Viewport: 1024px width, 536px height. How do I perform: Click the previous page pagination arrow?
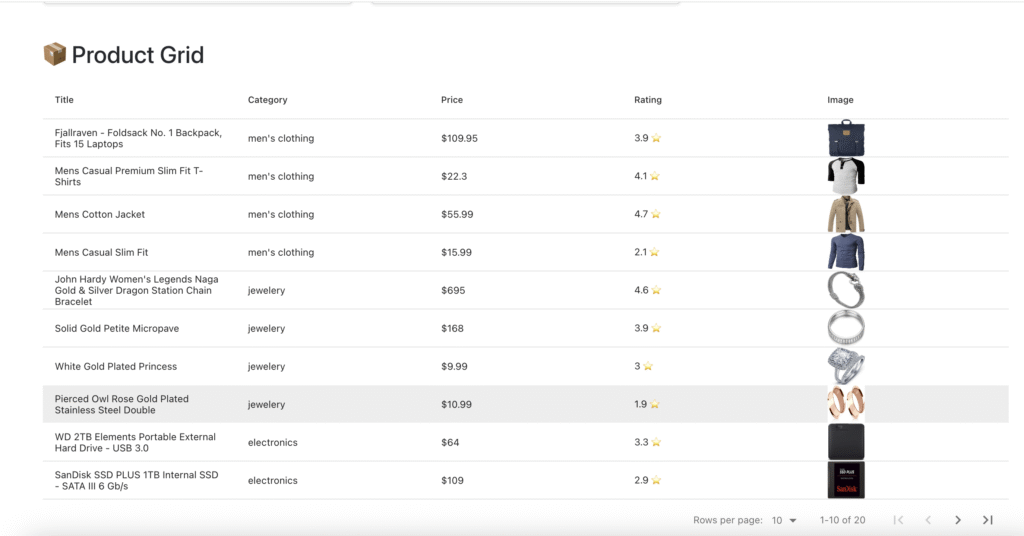pyautogui.click(x=928, y=520)
